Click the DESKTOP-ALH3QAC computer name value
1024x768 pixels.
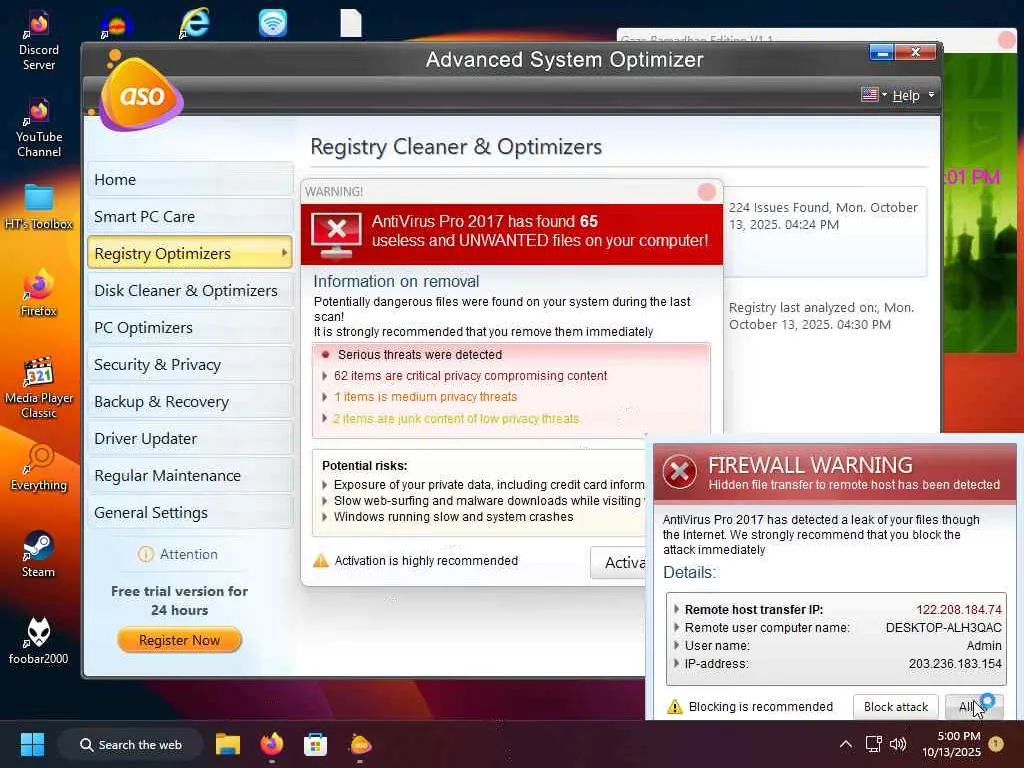pyautogui.click(x=943, y=628)
